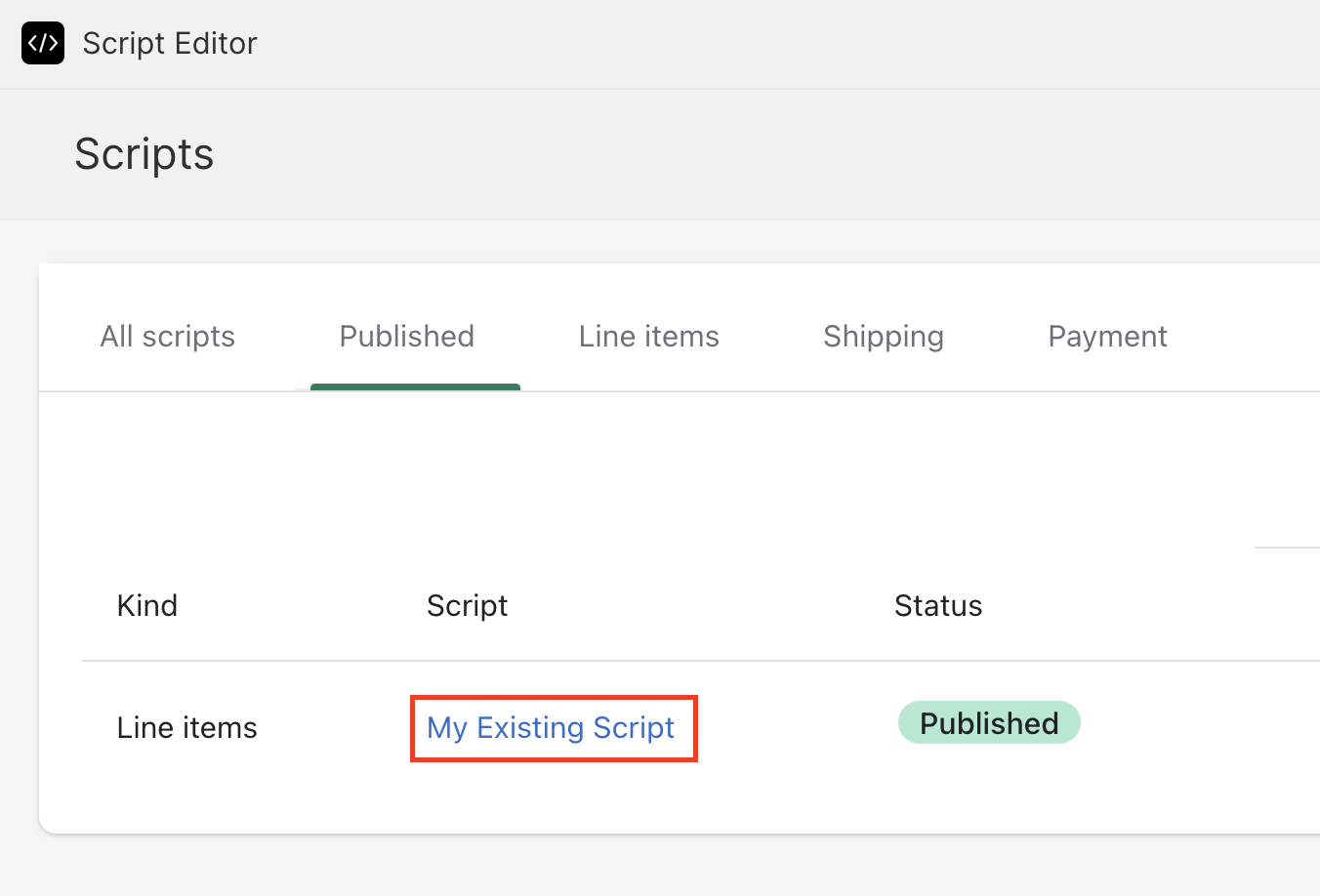The width and height of the screenshot is (1320, 896).
Task: Click empty space between Script link and badge
Action: point(796,728)
